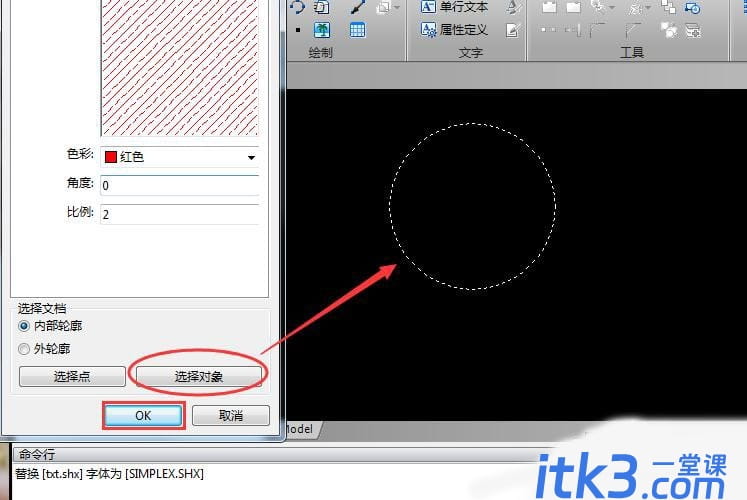Click the blue window zoom icon
Image resolution: width=747 pixels, height=500 pixels.
pos(692,7)
